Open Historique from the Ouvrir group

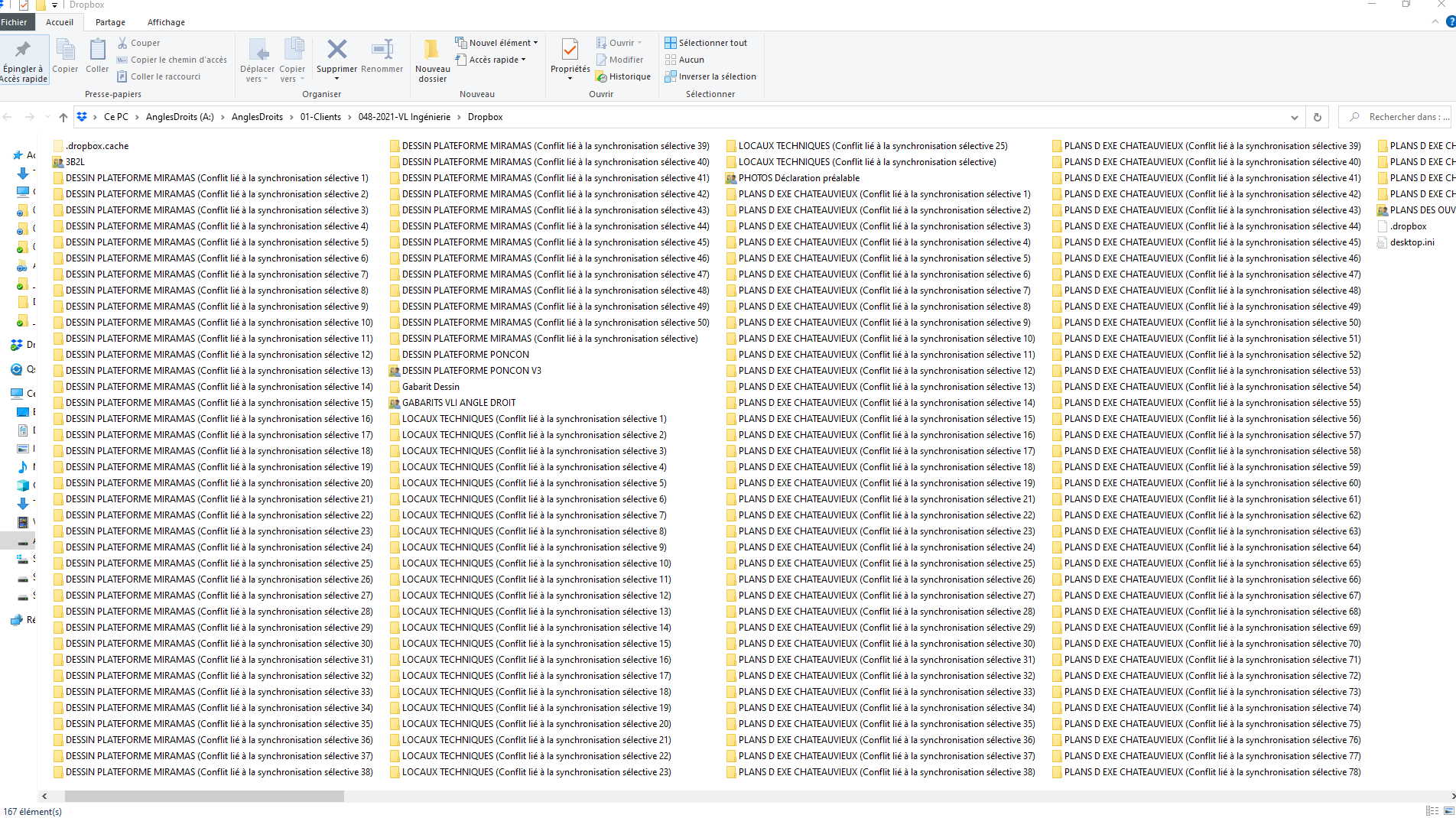pos(623,76)
